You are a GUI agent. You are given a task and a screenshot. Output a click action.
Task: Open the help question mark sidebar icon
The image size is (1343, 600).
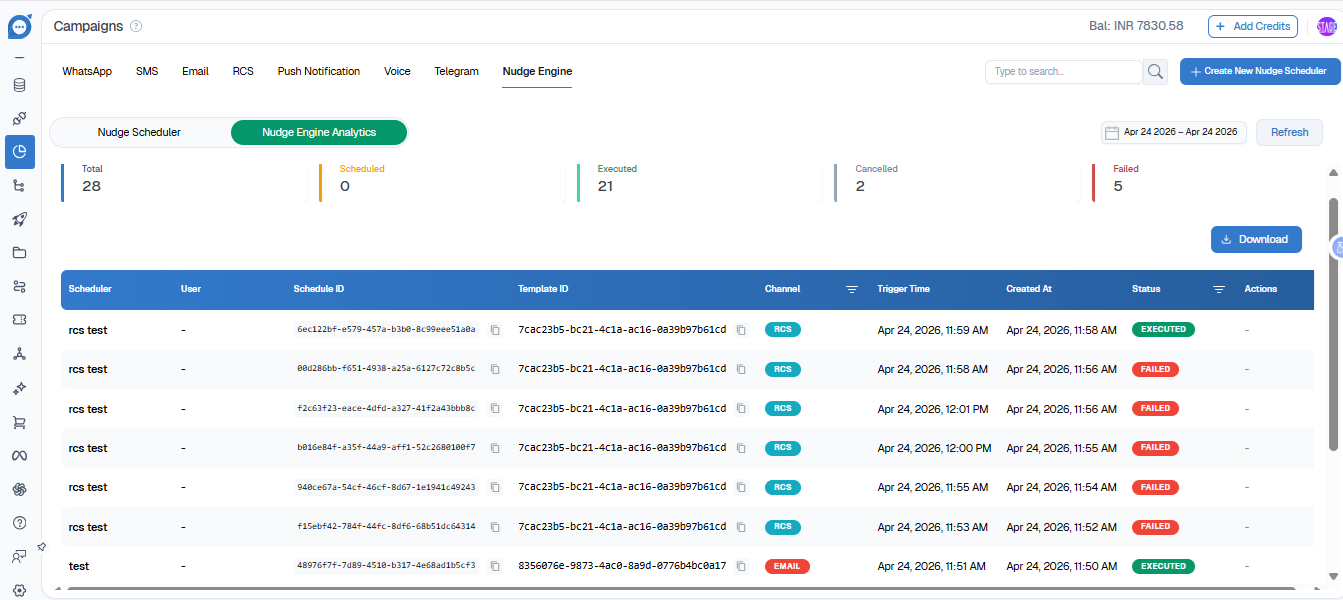tap(19, 522)
